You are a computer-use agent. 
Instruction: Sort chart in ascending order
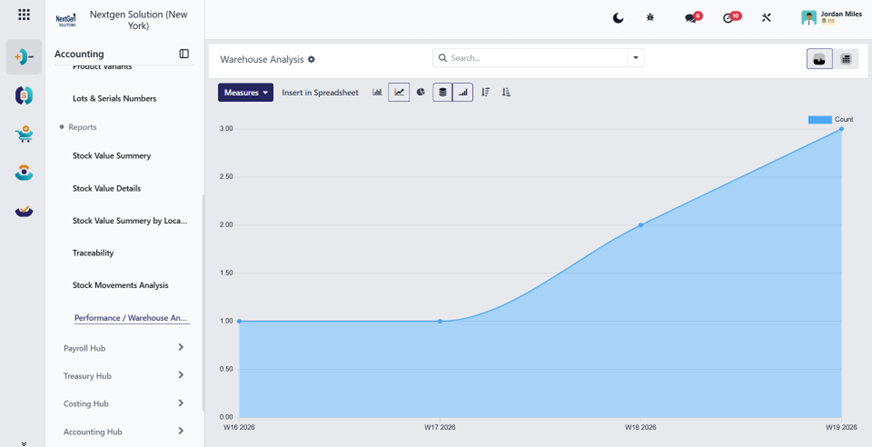[506, 92]
